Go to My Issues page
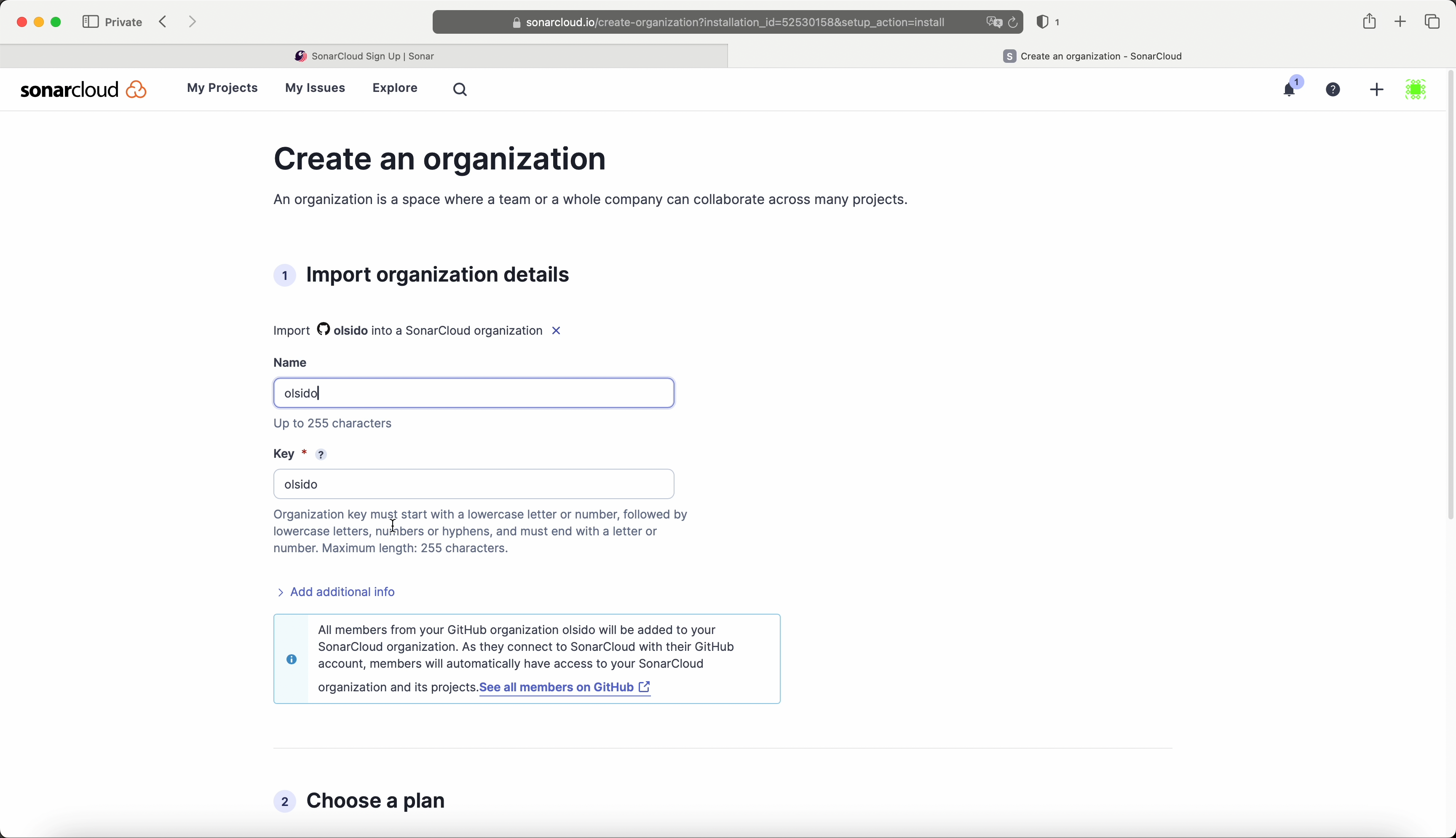This screenshot has width=1456, height=838. click(315, 88)
